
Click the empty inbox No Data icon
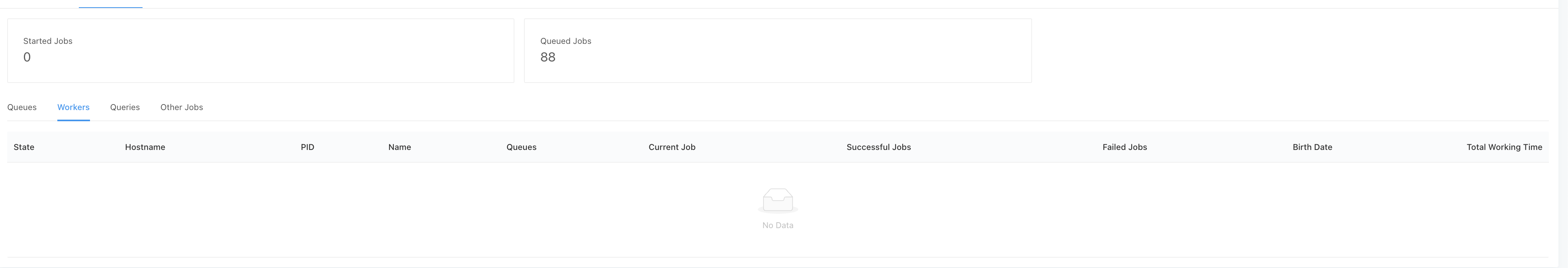click(x=777, y=201)
